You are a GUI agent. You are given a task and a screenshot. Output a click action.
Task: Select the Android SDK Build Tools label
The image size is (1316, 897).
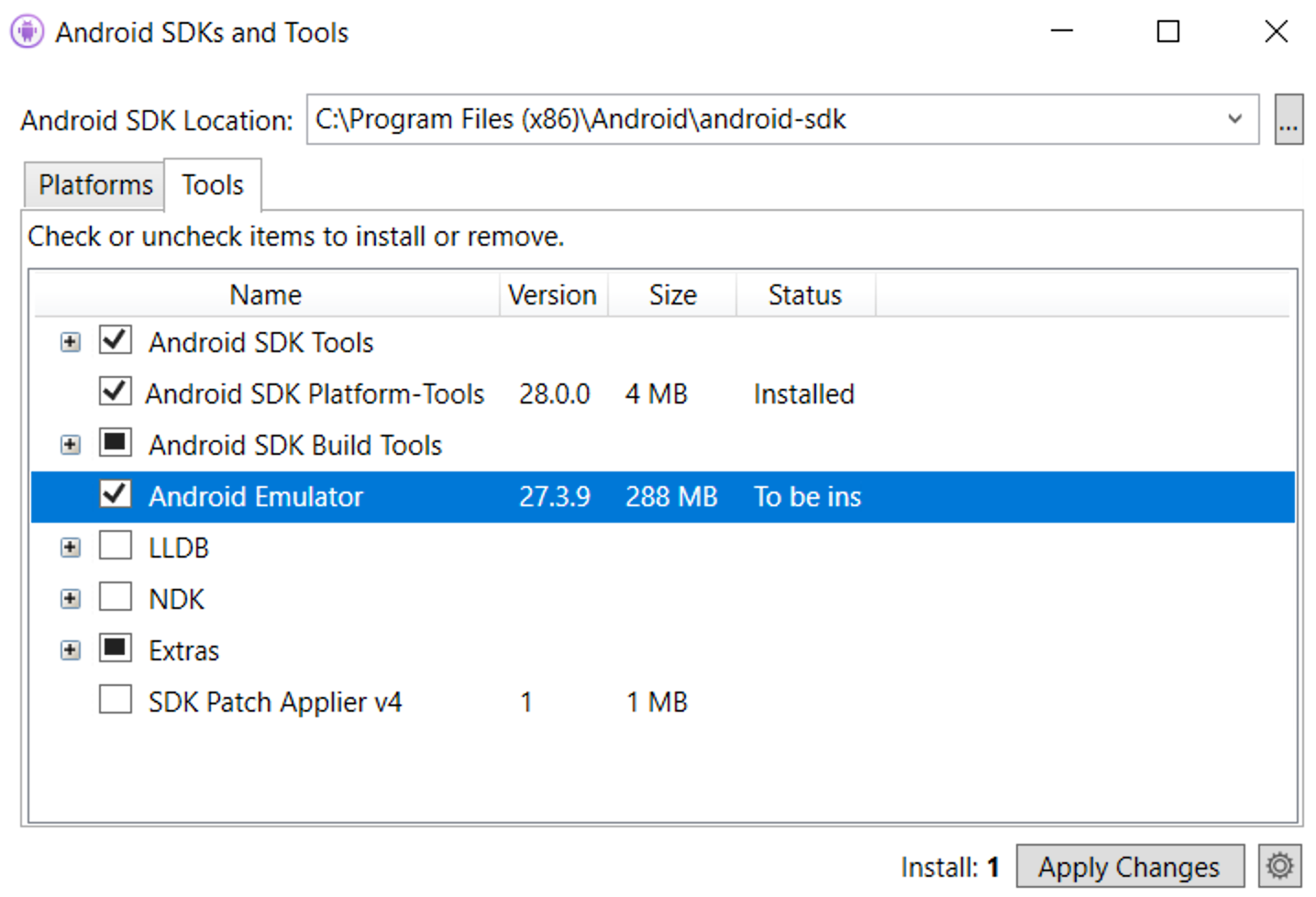point(295,445)
